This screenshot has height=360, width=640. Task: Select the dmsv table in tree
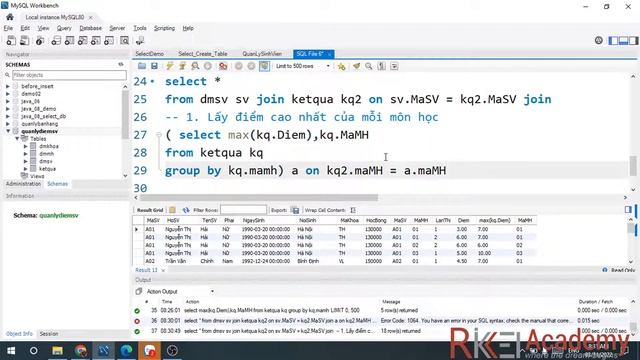point(46,161)
